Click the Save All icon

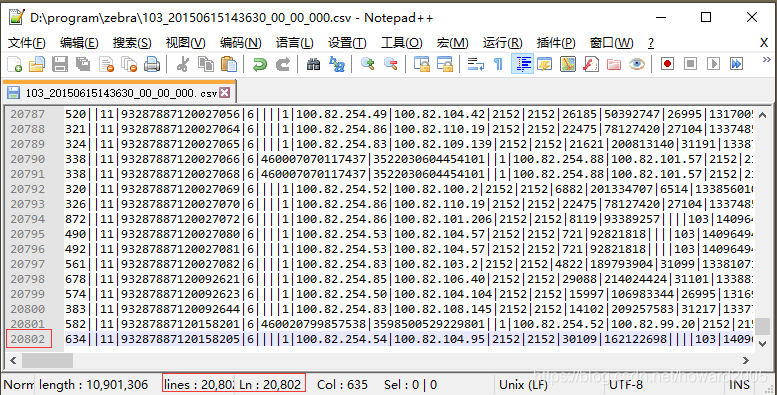[83, 64]
